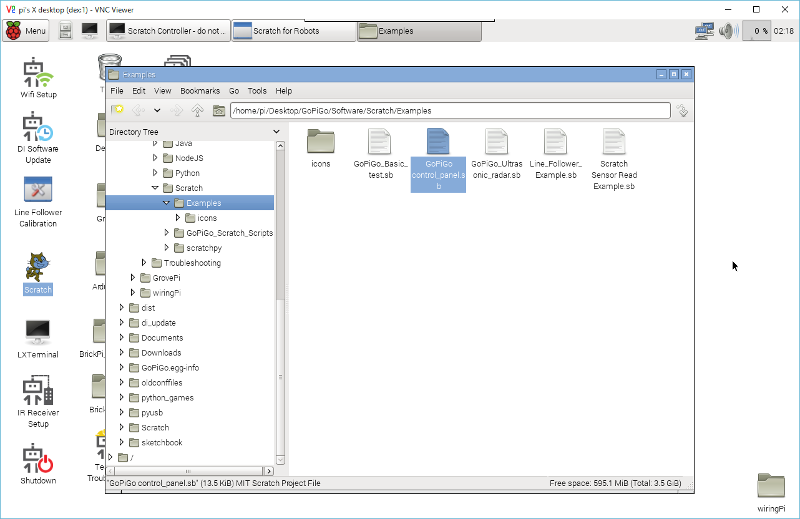Image resolution: width=800 pixels, height=519 pixels.
Task: Open the network status tray icon
Action: 704,31
